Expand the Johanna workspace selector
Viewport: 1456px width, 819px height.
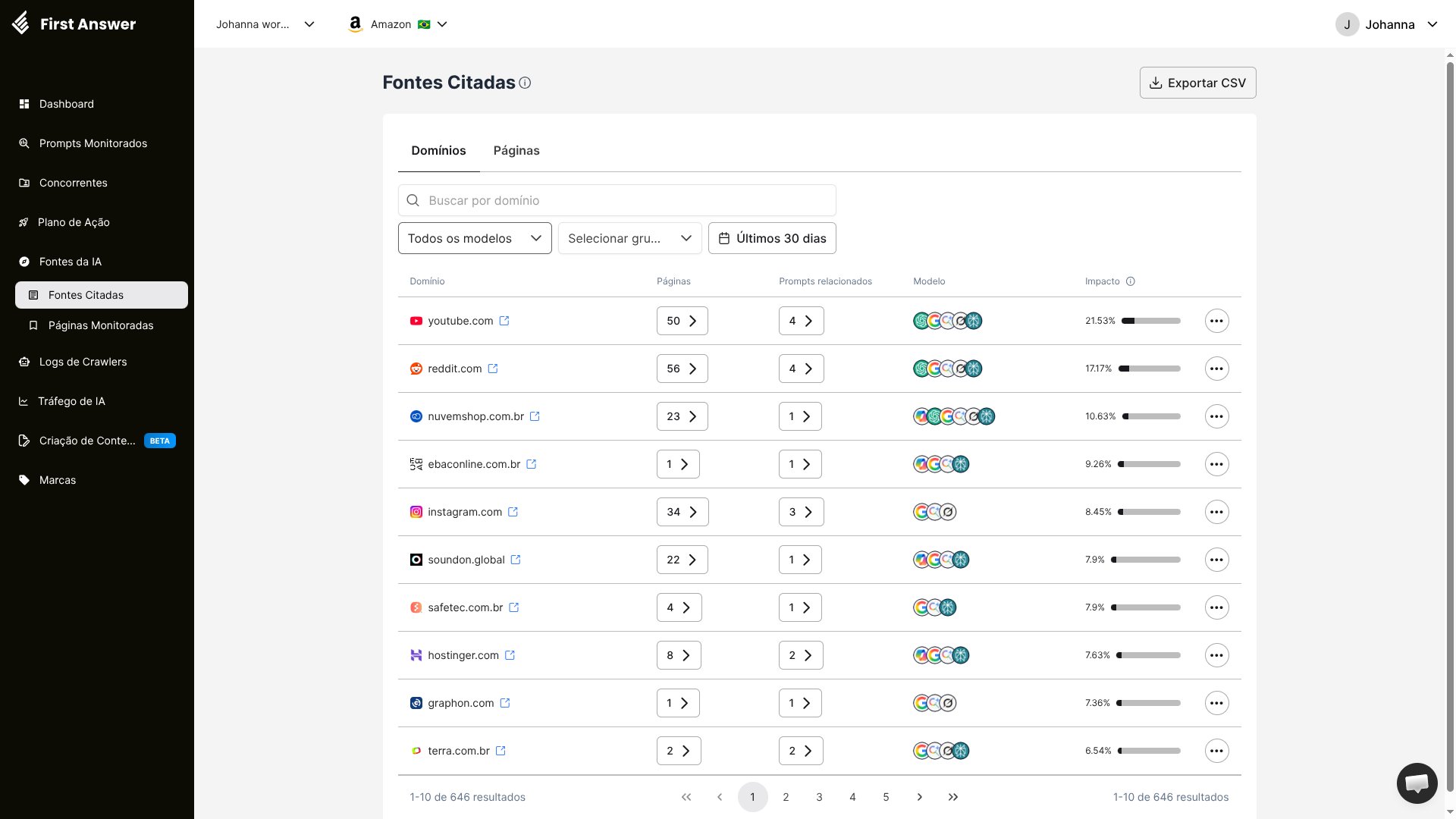coord(265,24)
